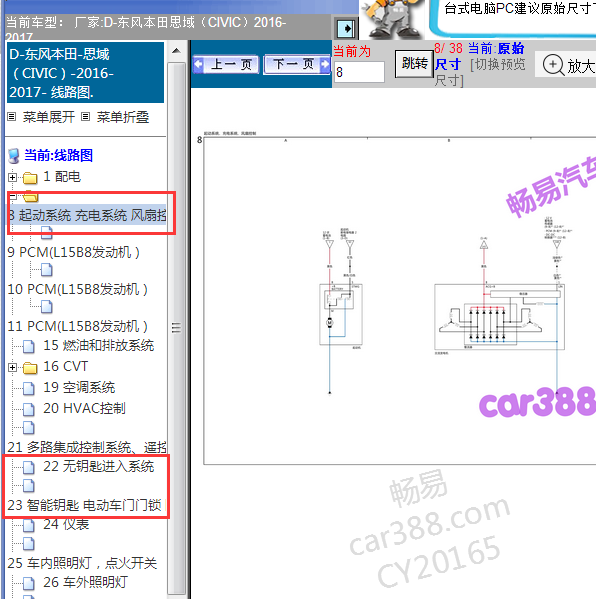The width and height of the screenshot is (596, 599).
Task: Open 20 HVAC控制 page
Action: pyautogui.click(x=84, y=408)
